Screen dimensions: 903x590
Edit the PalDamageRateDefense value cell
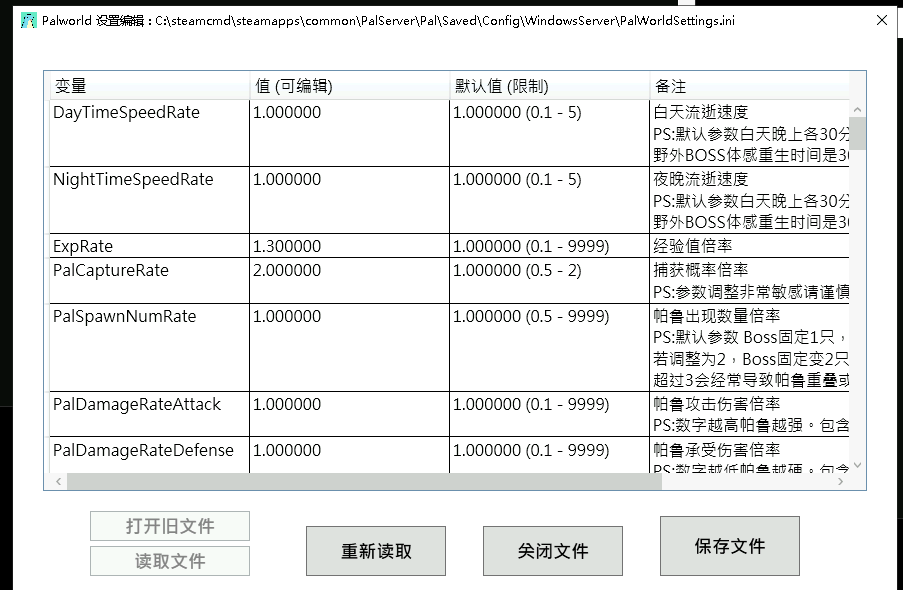[x=350, y=455]
